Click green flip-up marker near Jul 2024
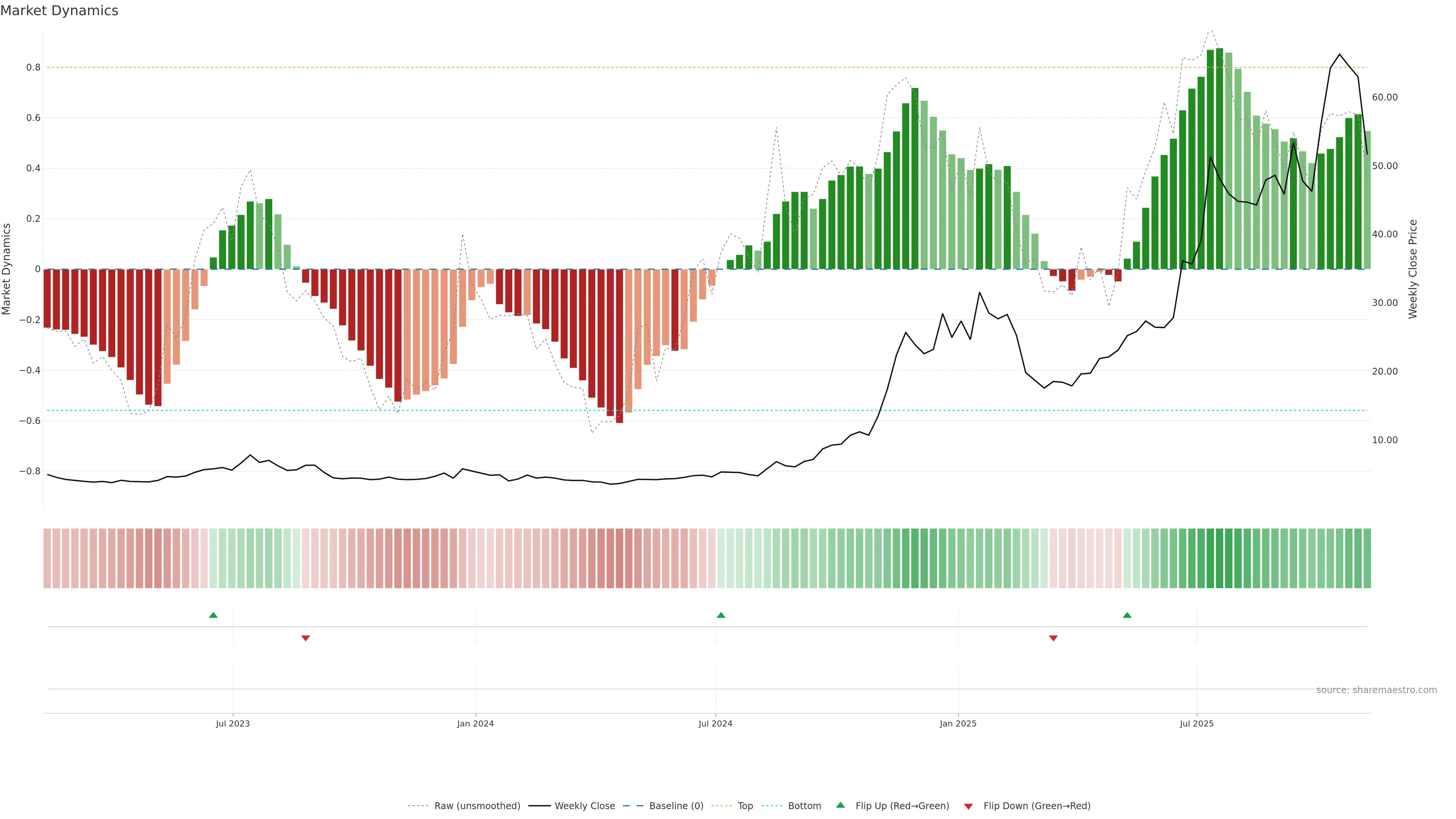This screenshot has height=819, width=1456. [x=721, y=615]
